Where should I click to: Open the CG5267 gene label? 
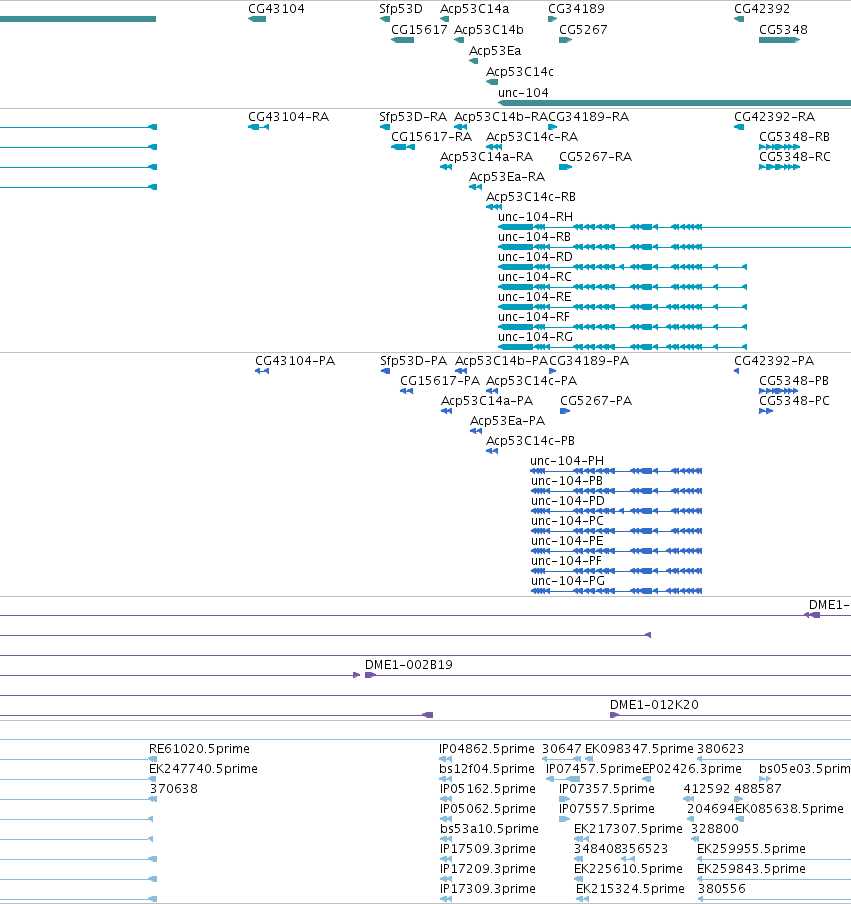583,29
